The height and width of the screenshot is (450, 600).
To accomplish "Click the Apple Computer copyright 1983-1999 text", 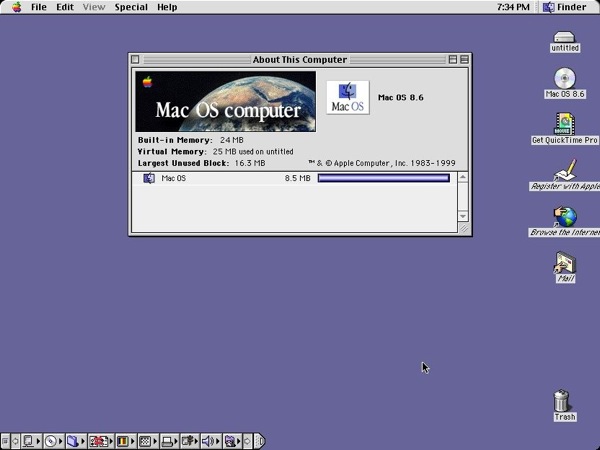I will [x=382, y=163].
